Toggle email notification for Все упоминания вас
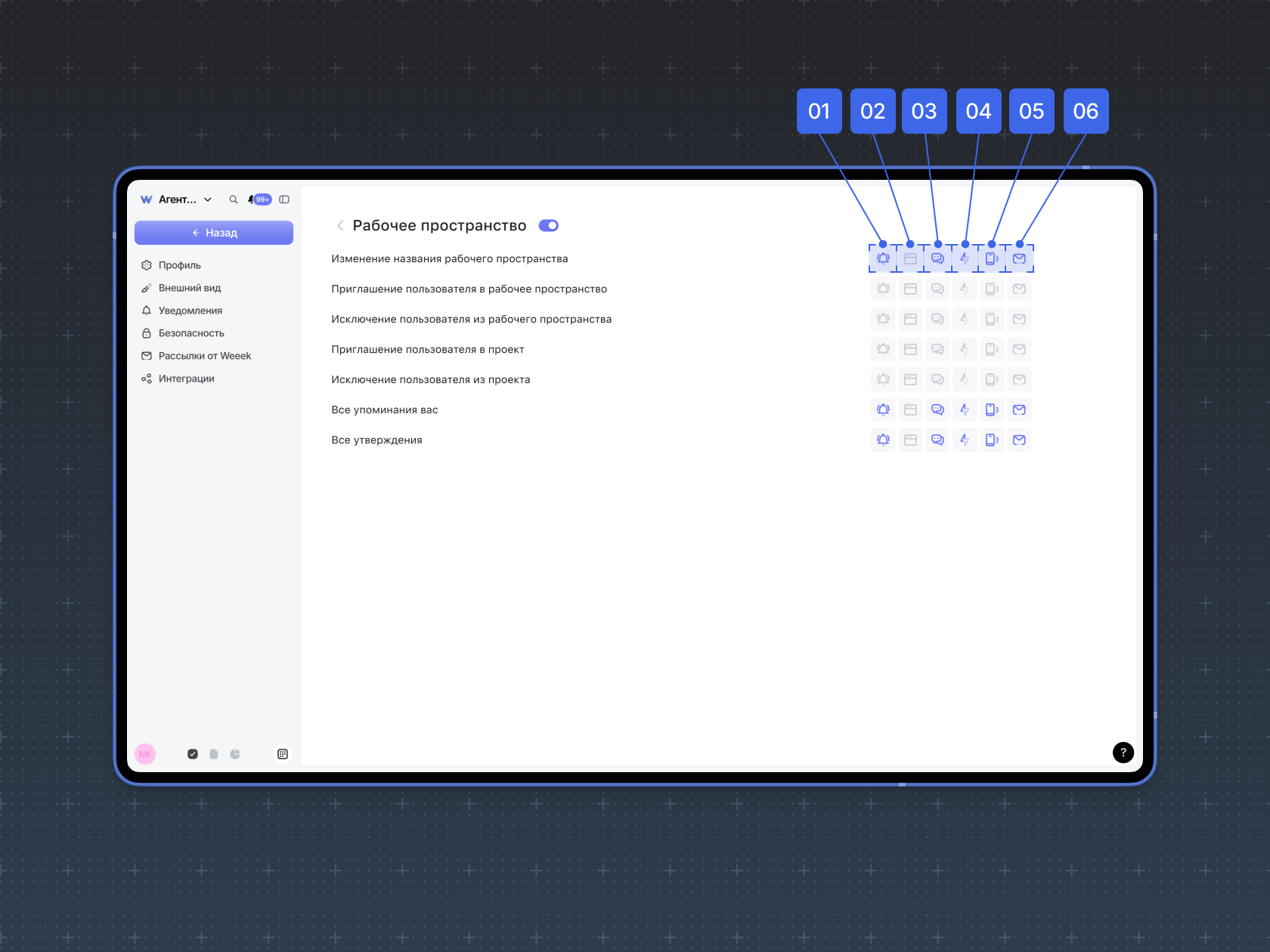The height and width of the screenshot is (952, 1270). [1019, 410]
